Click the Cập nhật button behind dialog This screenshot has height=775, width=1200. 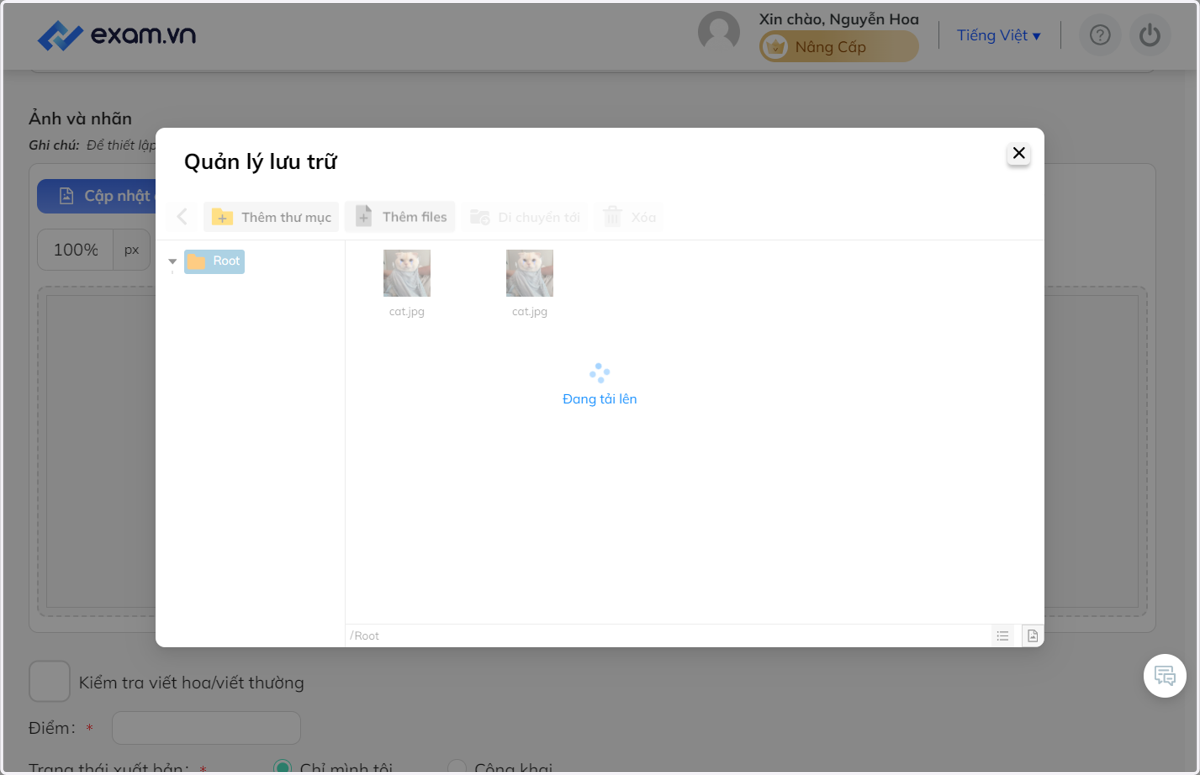[x=97, y=196]
